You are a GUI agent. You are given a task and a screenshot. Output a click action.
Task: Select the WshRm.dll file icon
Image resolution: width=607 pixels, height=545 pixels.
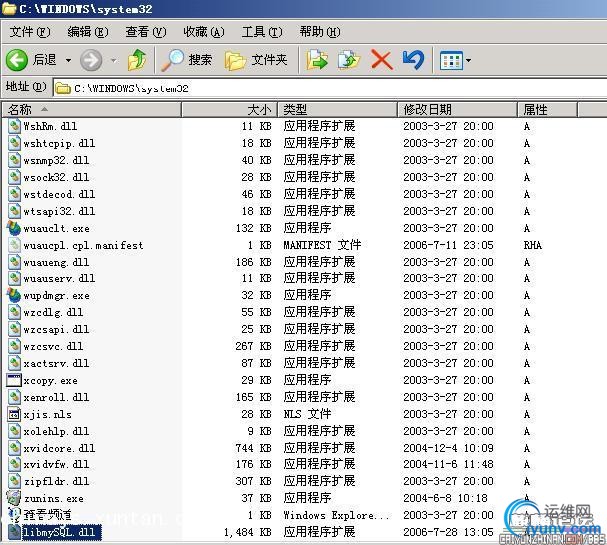pyautogui.click(x=14, y=126)
